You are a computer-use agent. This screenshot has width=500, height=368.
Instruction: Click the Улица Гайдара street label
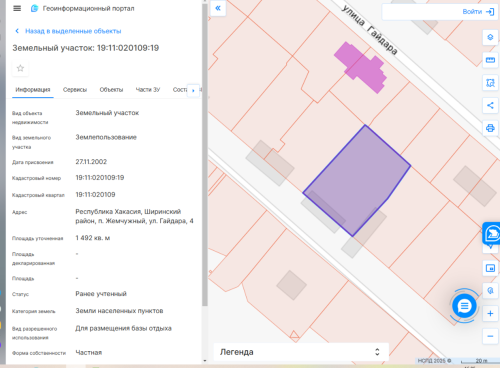[369, 30]
